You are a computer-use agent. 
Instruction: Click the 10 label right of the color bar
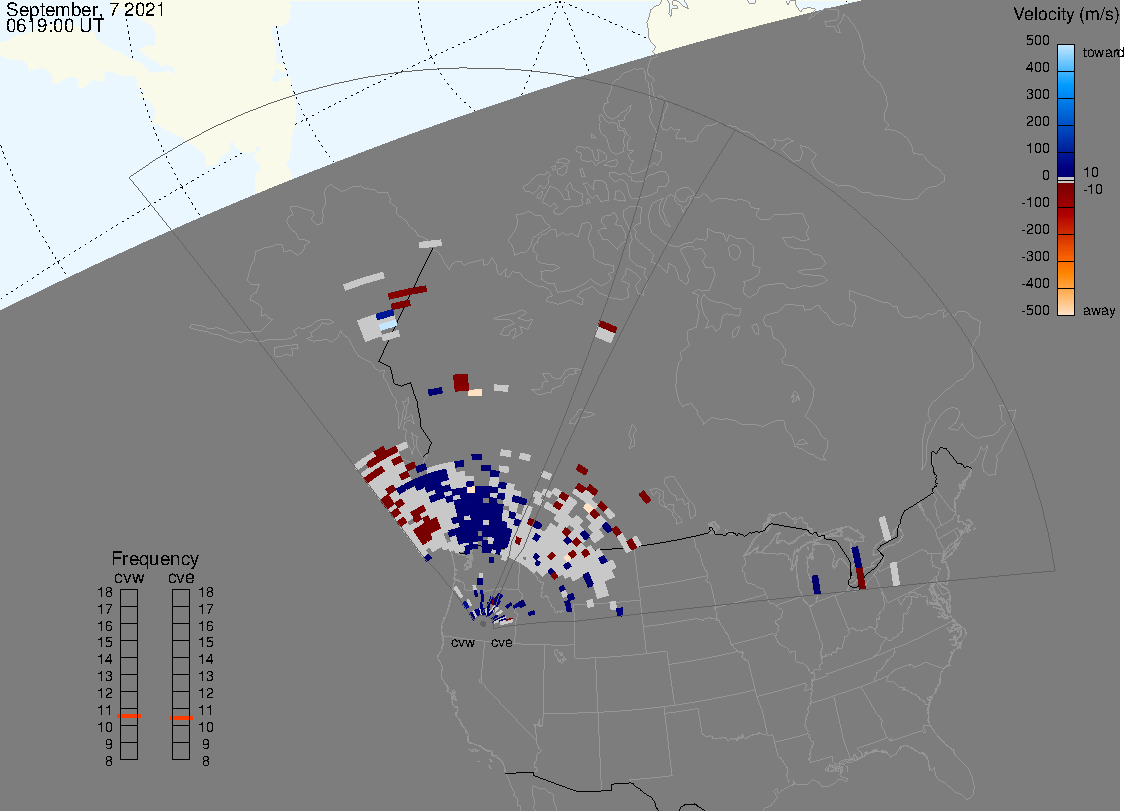(x=1090, y=172)
